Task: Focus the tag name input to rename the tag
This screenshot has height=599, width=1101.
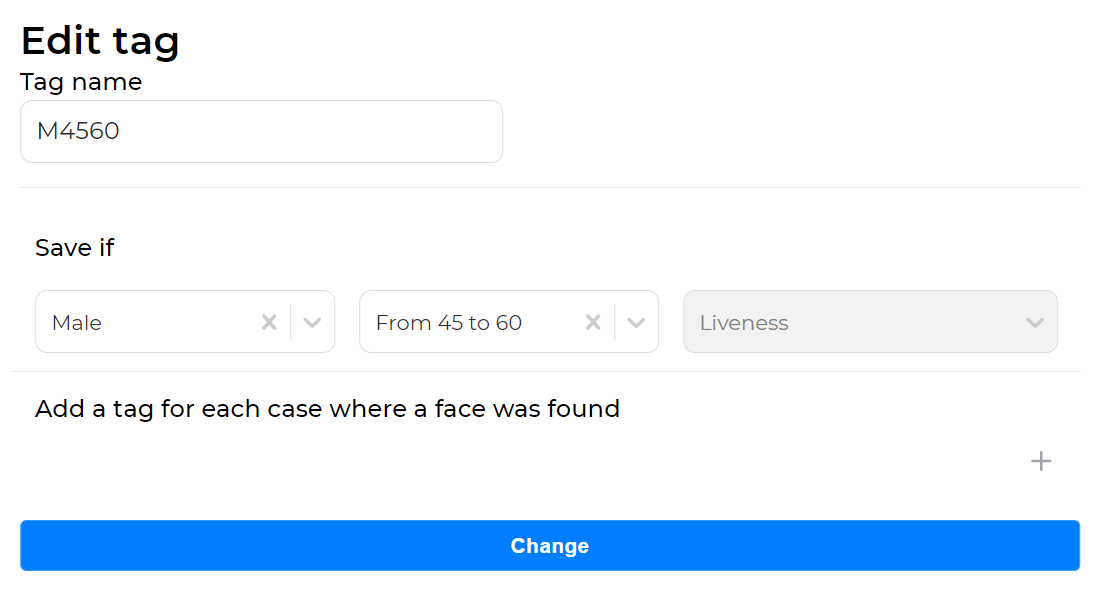Action: [x=260, y=131]
